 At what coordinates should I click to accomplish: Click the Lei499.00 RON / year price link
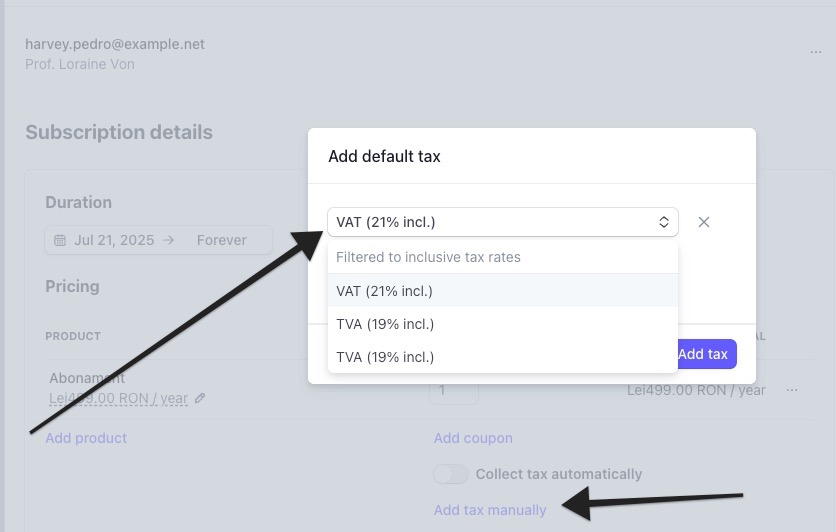point(118,398)
